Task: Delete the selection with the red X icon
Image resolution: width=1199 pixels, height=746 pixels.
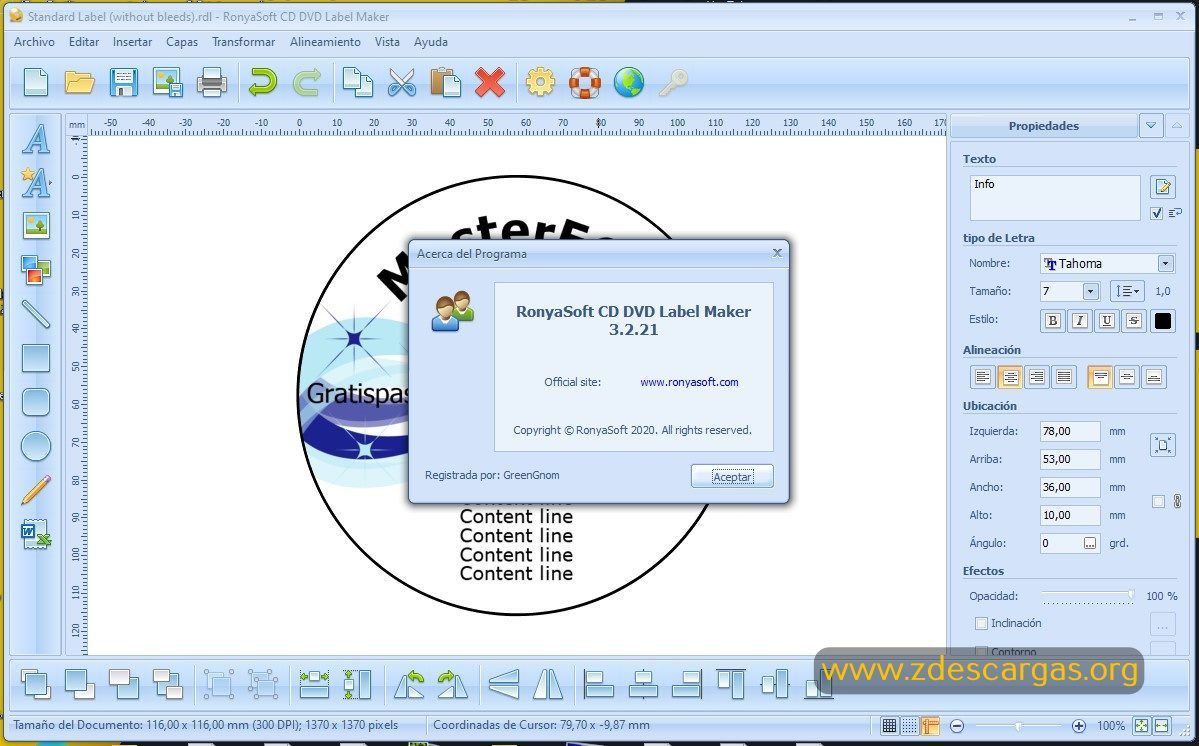Action: [489, 82]
